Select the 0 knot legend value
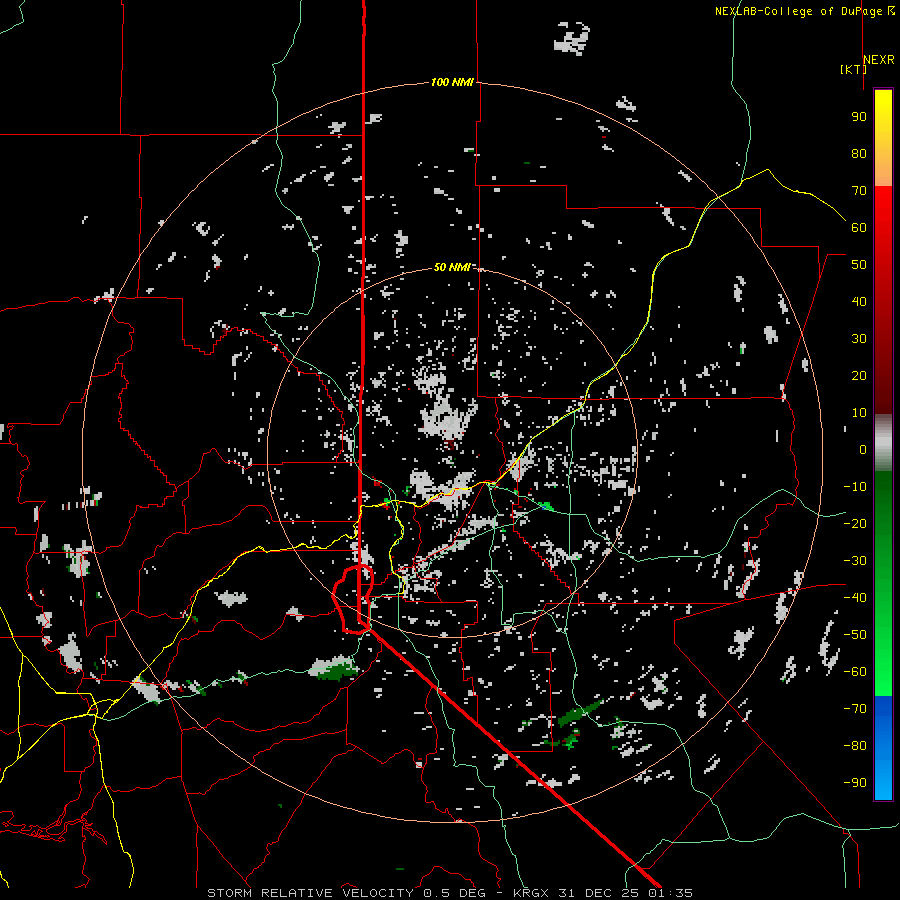The image size is (900, 900). (863, 450)
